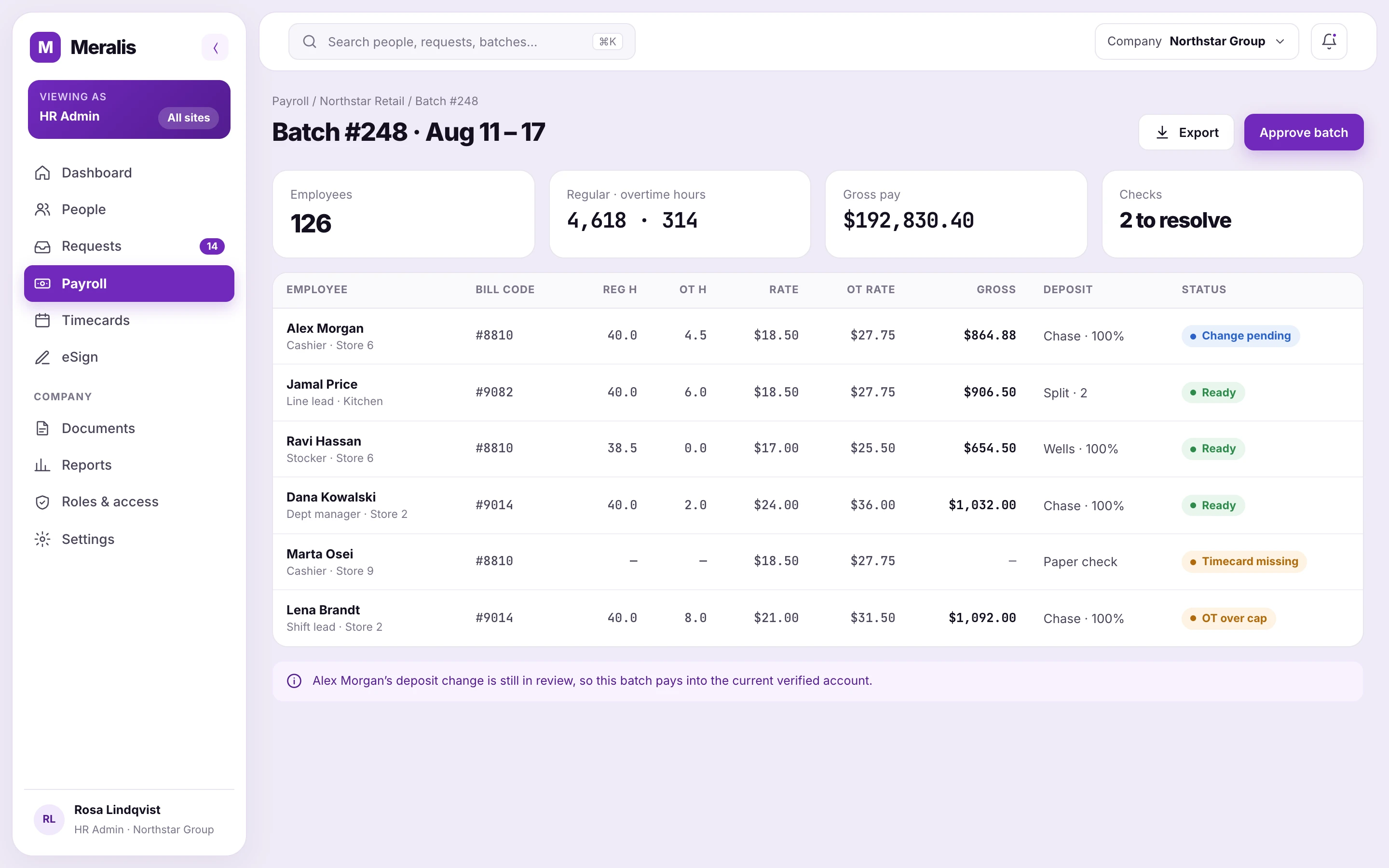Click the Settings gear icon
This screenshot has height=868, width=1389.
click(42, 539)
